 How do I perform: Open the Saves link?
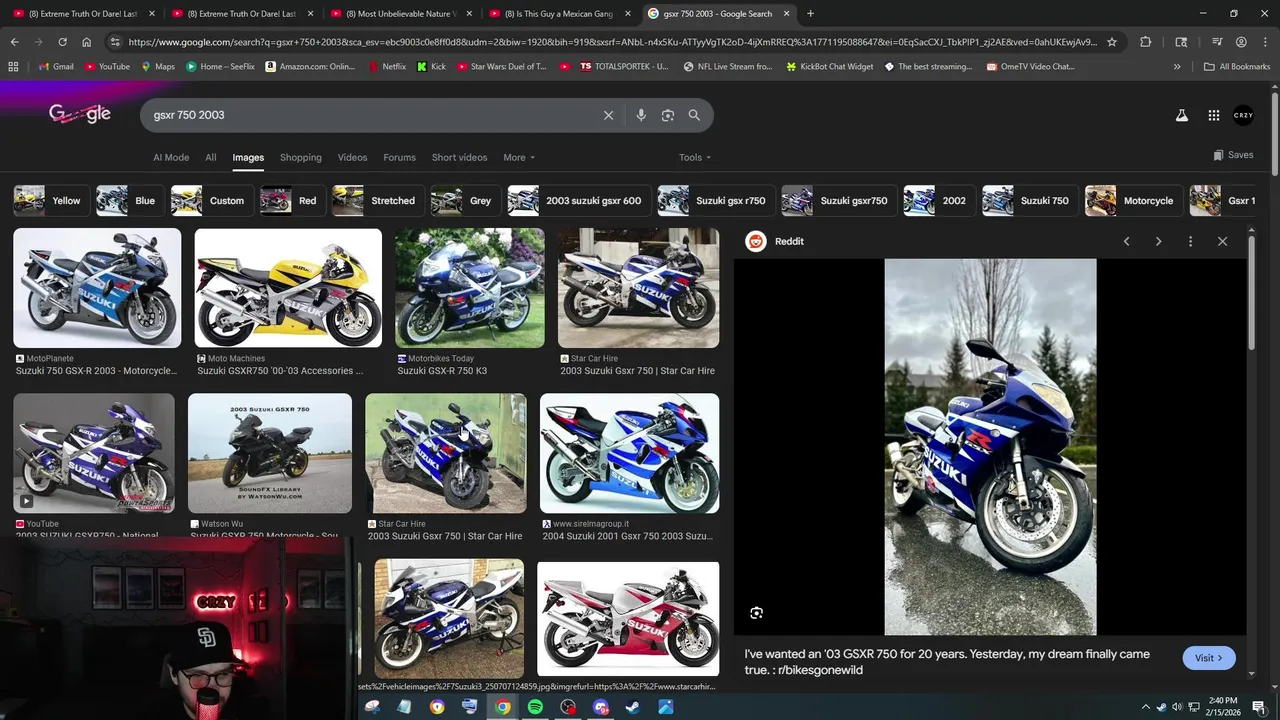(1233, 155)
